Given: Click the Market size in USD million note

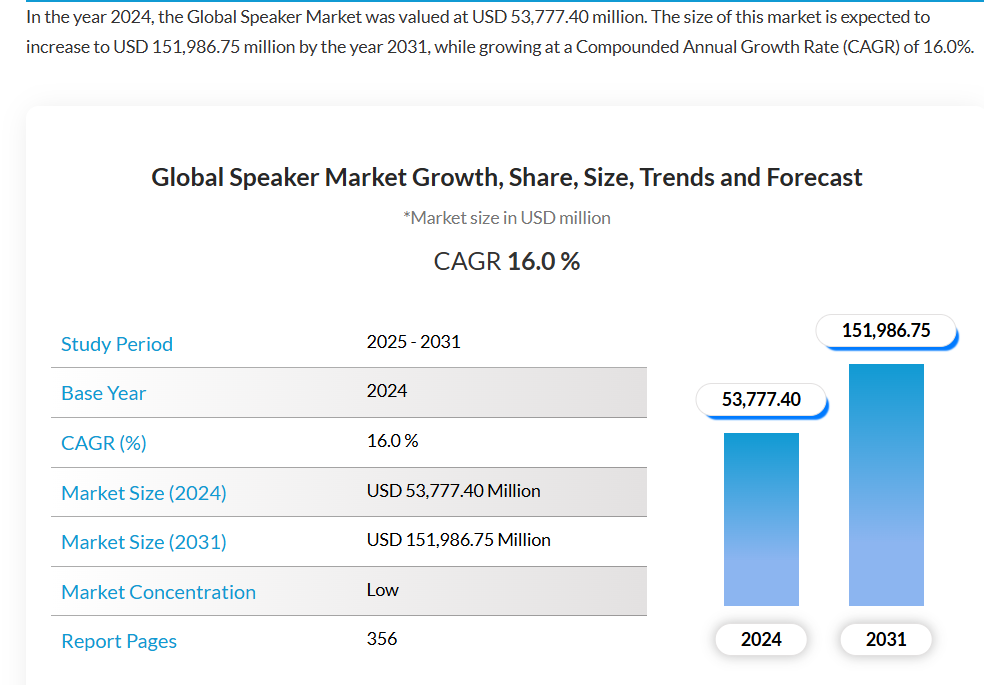Looking at the screenshot, I should 507,218.
